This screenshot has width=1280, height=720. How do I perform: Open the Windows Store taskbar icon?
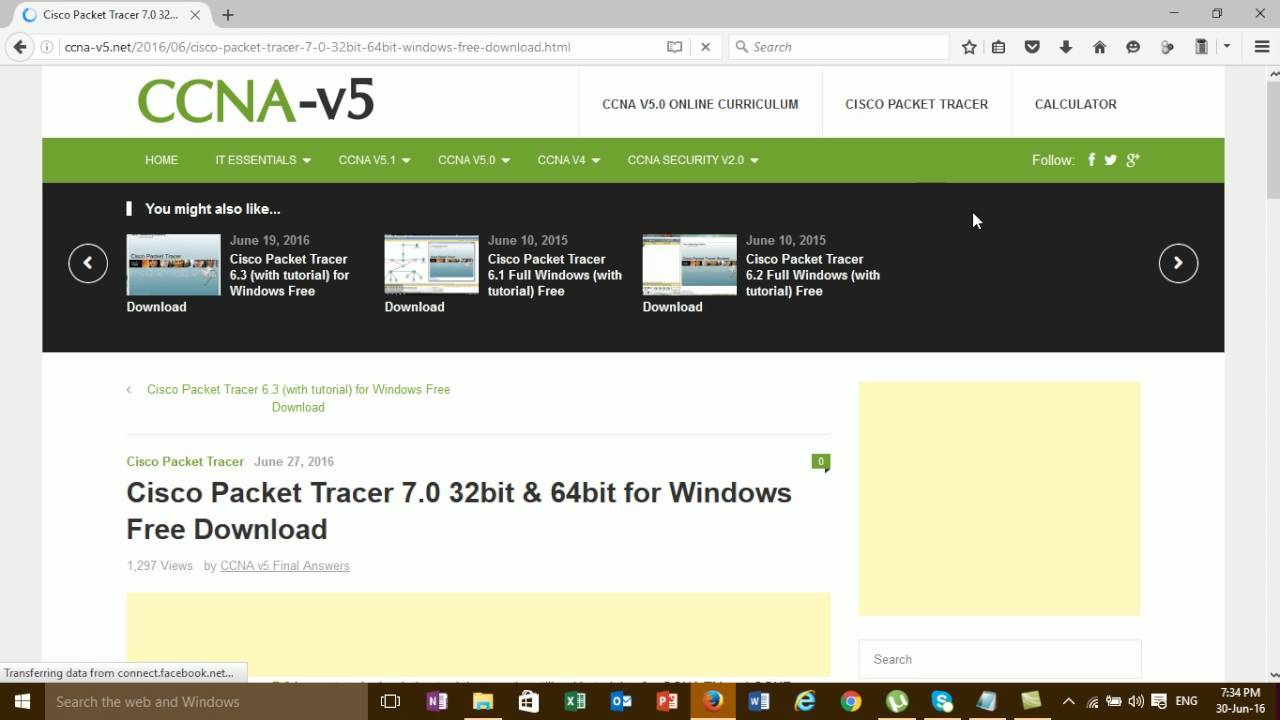click(x=529, y=701)
